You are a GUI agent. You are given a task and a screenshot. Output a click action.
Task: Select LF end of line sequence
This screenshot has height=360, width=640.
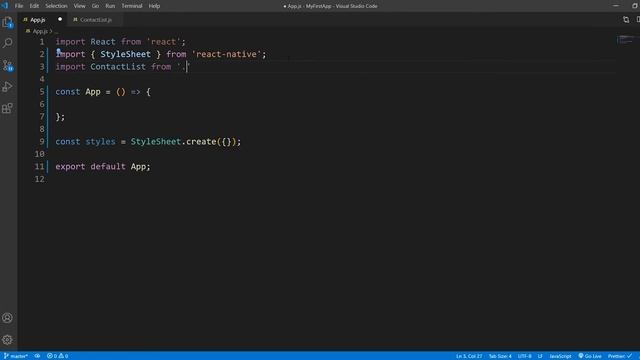pyautogui.click(x=540, y=356)
